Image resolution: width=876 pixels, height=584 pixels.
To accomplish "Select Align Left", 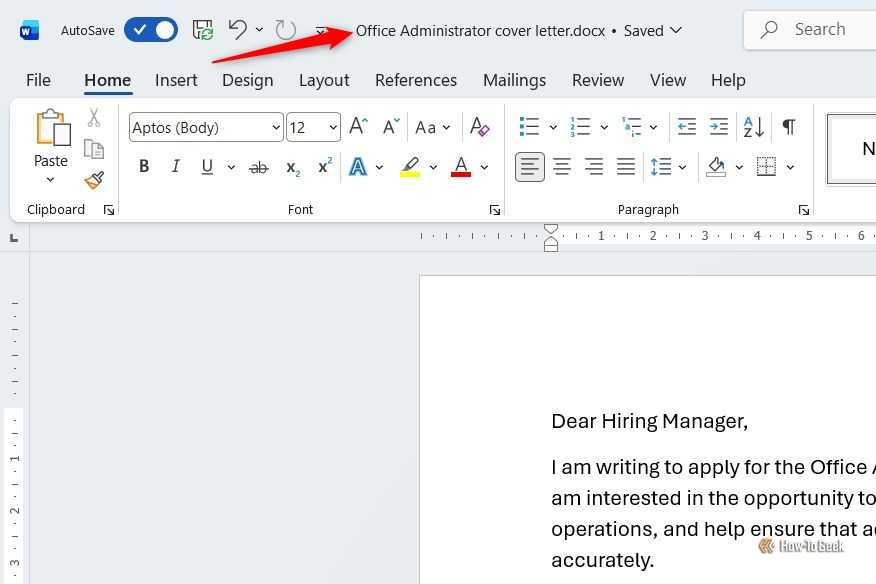I will click(530, 167).
